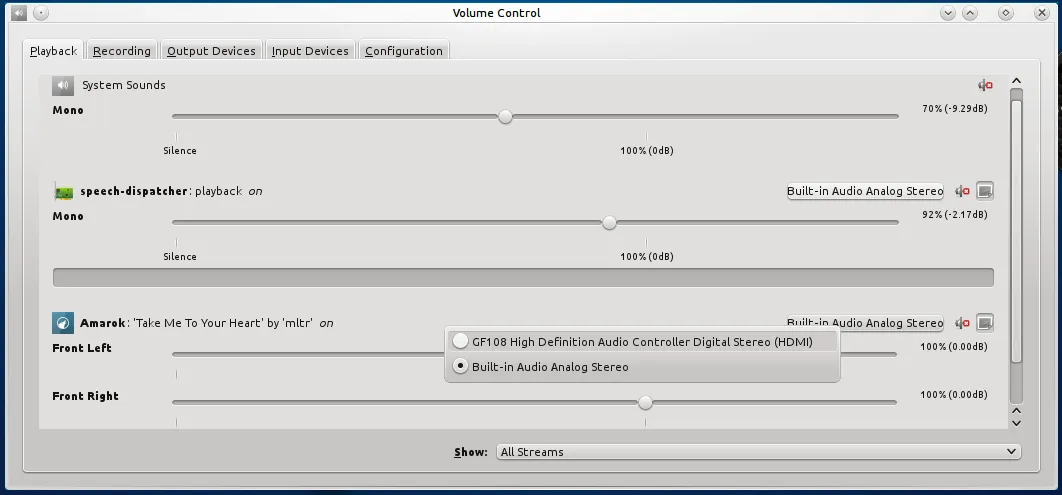The image size is (1062, 495).
Task: Click the scroll up arrow atop scrollbar
Action: pyautogui.click(x=1016, y=82)
